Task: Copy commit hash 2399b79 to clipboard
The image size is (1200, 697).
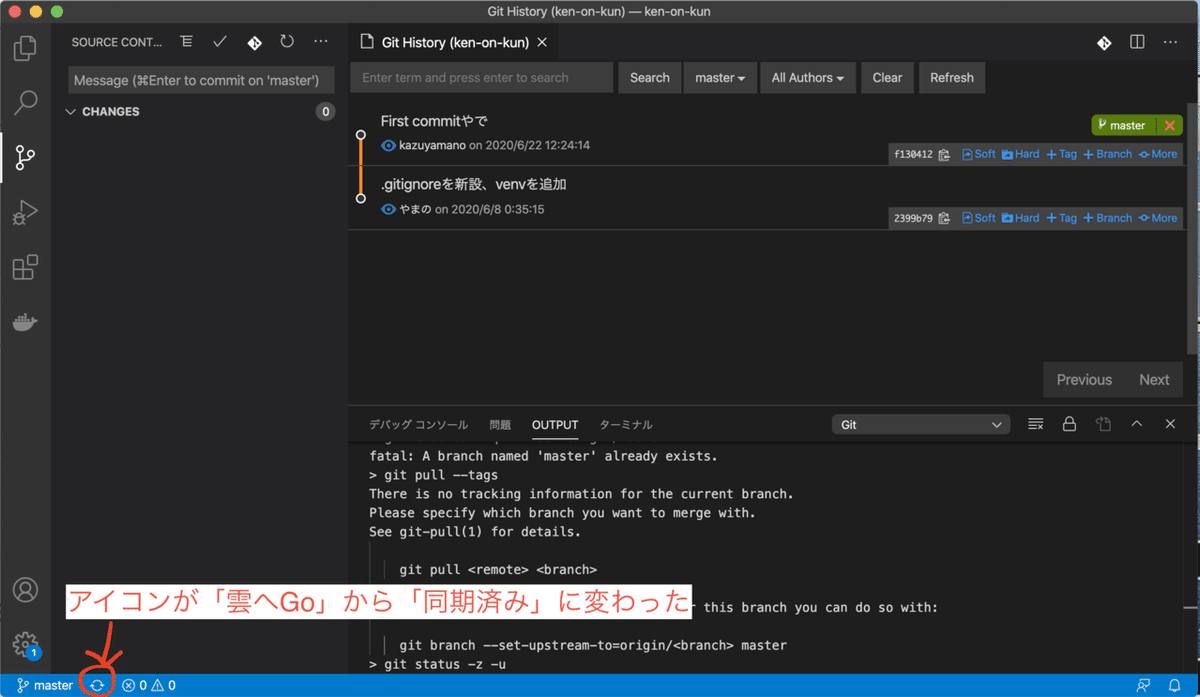Action: click(944, 219)
